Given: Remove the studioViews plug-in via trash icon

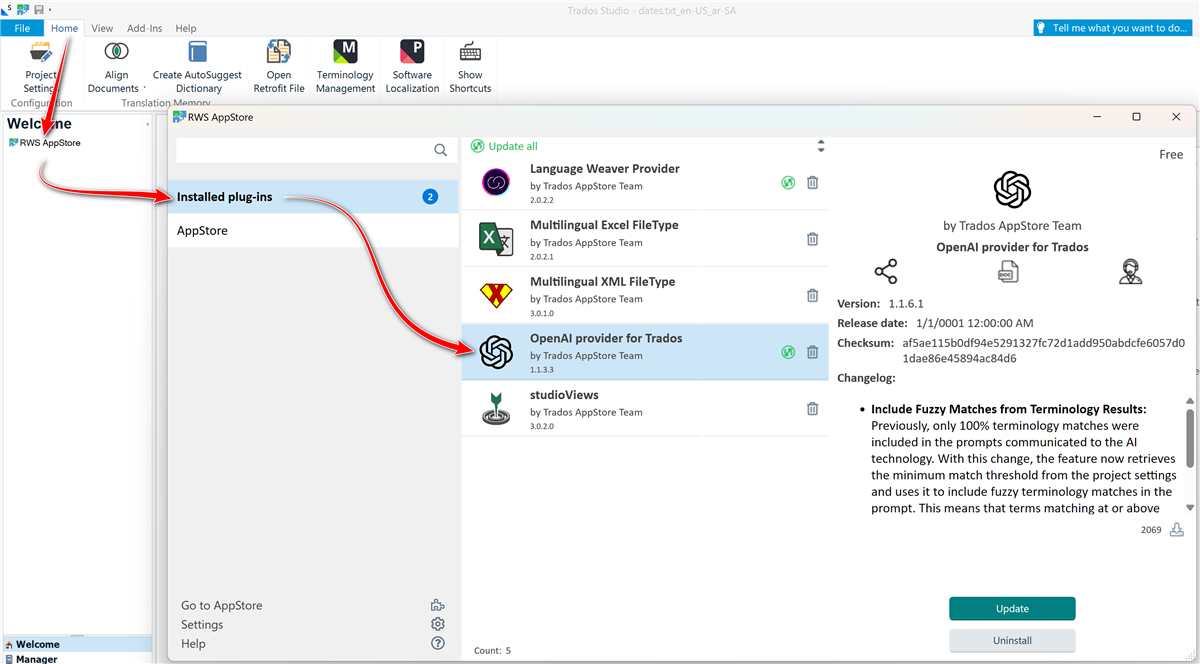Looking at the screenshot, I should click(x=812, y=409).
